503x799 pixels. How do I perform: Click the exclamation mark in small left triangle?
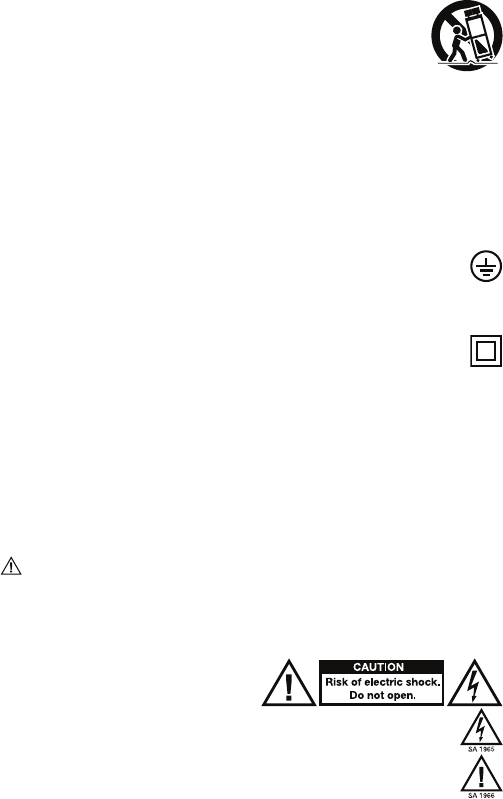coord(11,568)
